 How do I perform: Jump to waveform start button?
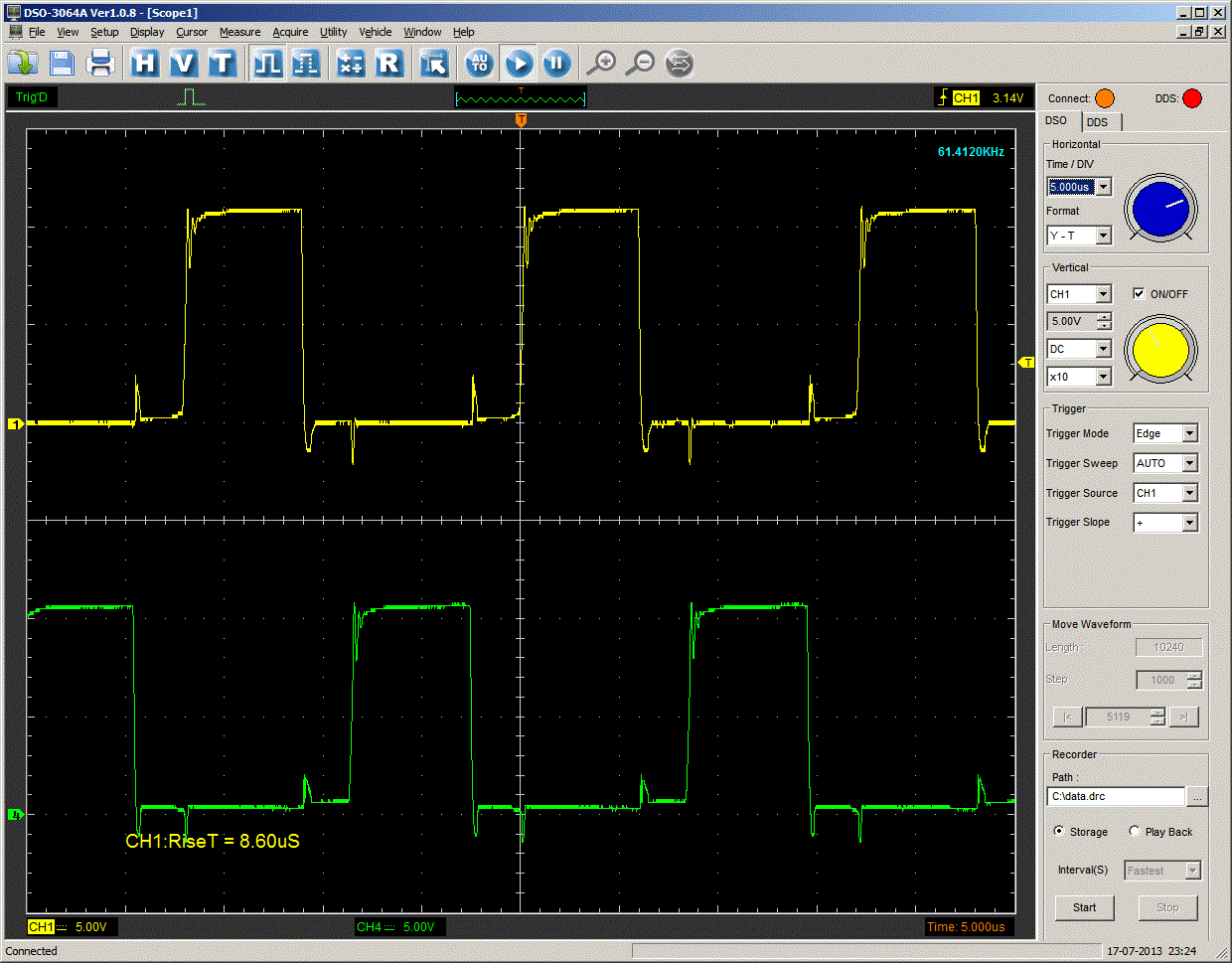1067,717
